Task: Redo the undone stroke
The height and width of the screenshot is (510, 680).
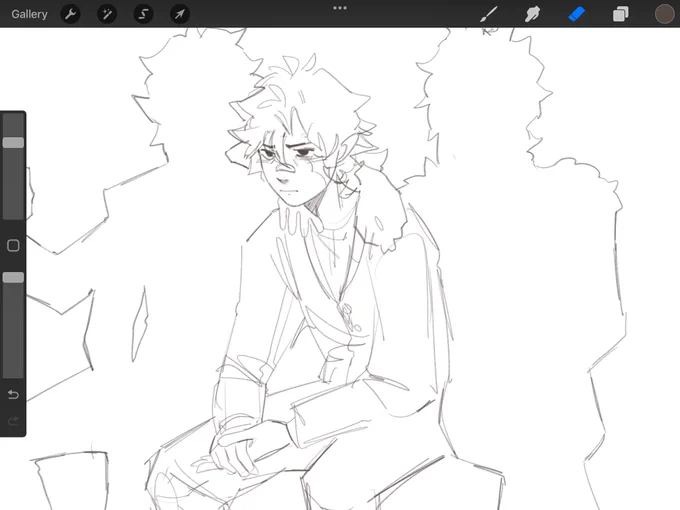Action: tap(13, 421)
